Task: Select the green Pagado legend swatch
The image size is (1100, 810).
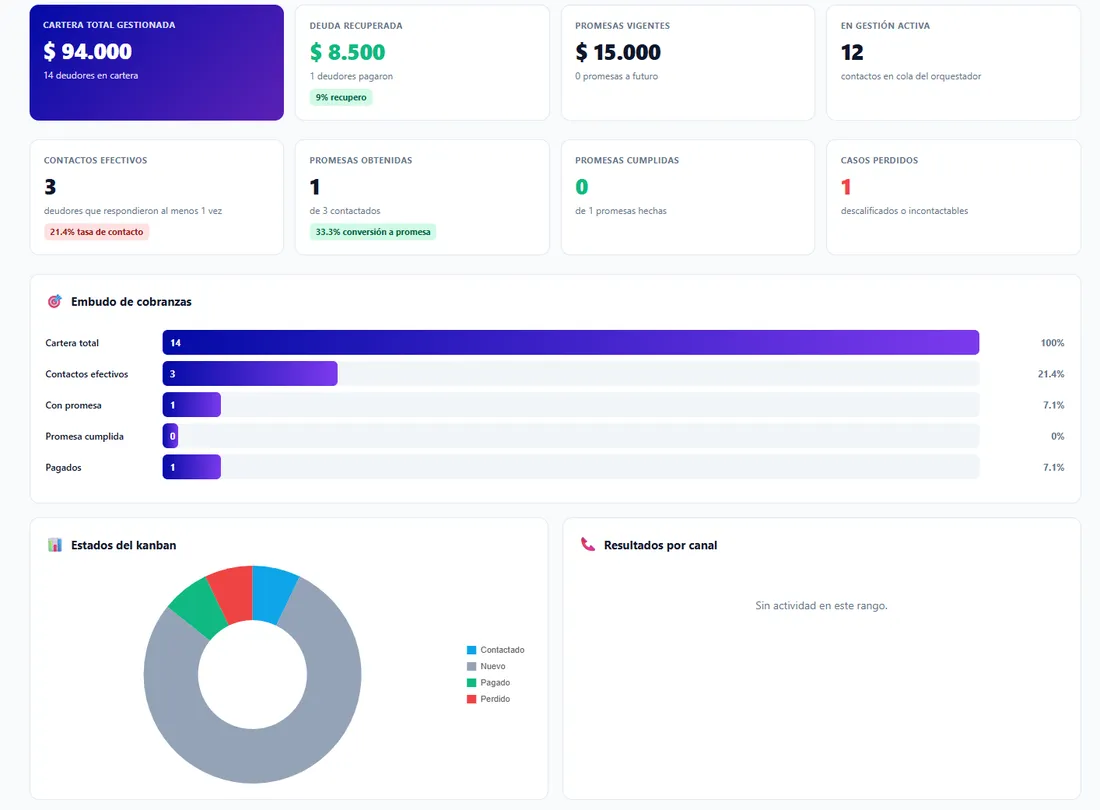Action: point(471,682)
